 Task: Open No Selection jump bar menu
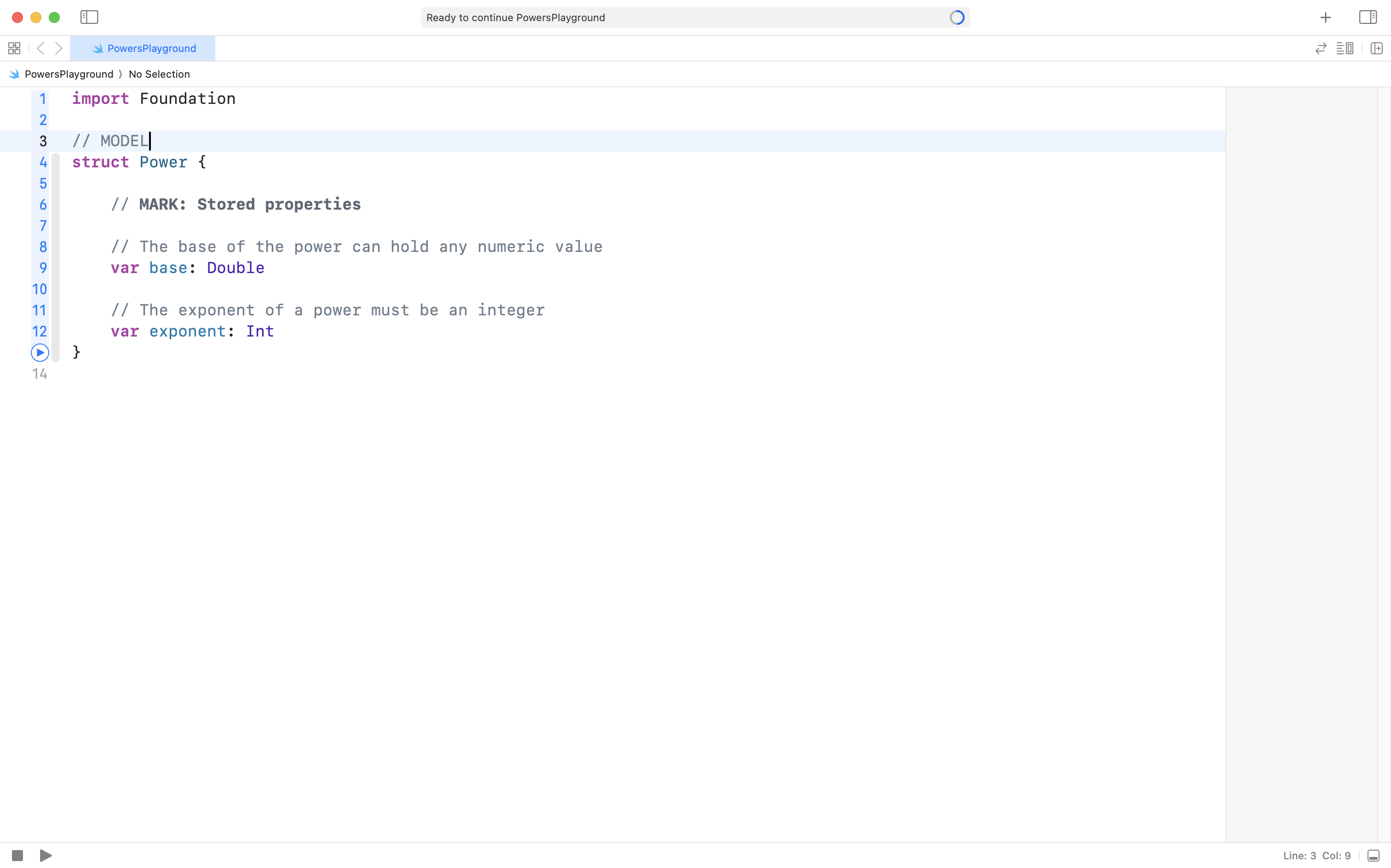point(159,74)
